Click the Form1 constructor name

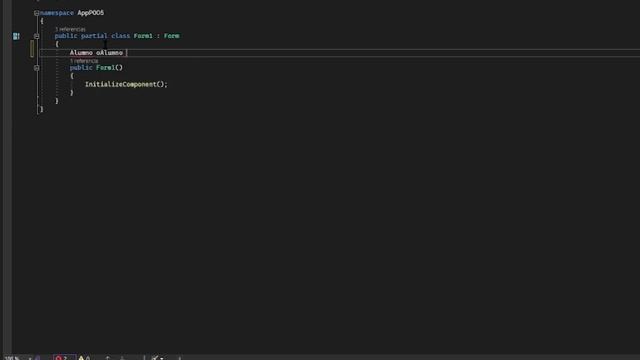(105, 68)
